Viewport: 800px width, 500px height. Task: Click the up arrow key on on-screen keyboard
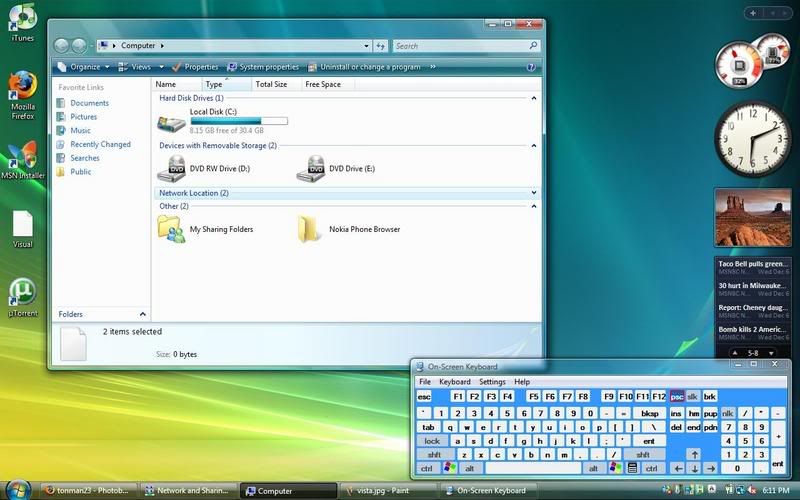pyautogui.click(x=694, y=454)
